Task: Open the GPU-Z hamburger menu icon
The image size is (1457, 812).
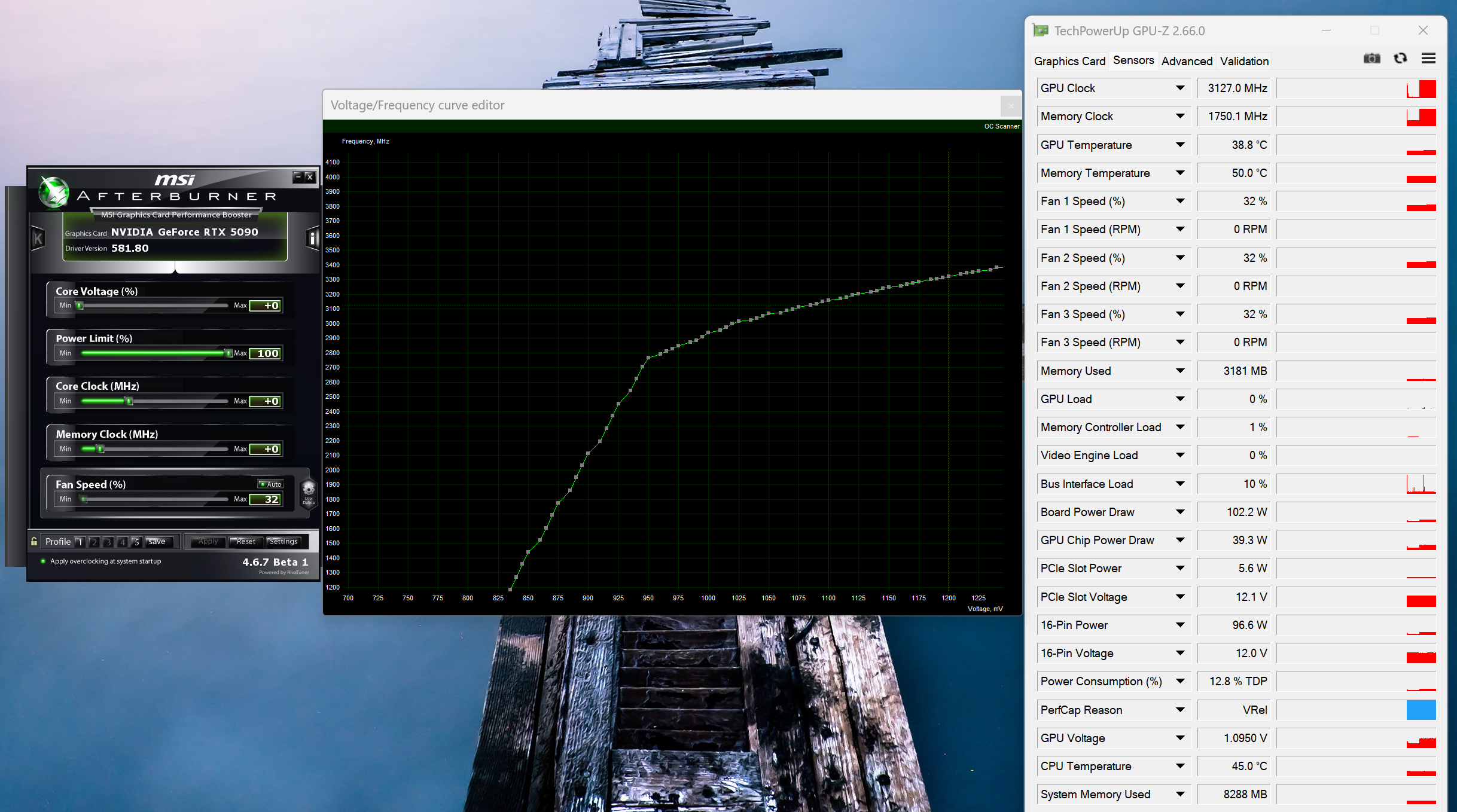Action: pos(1428,59)
